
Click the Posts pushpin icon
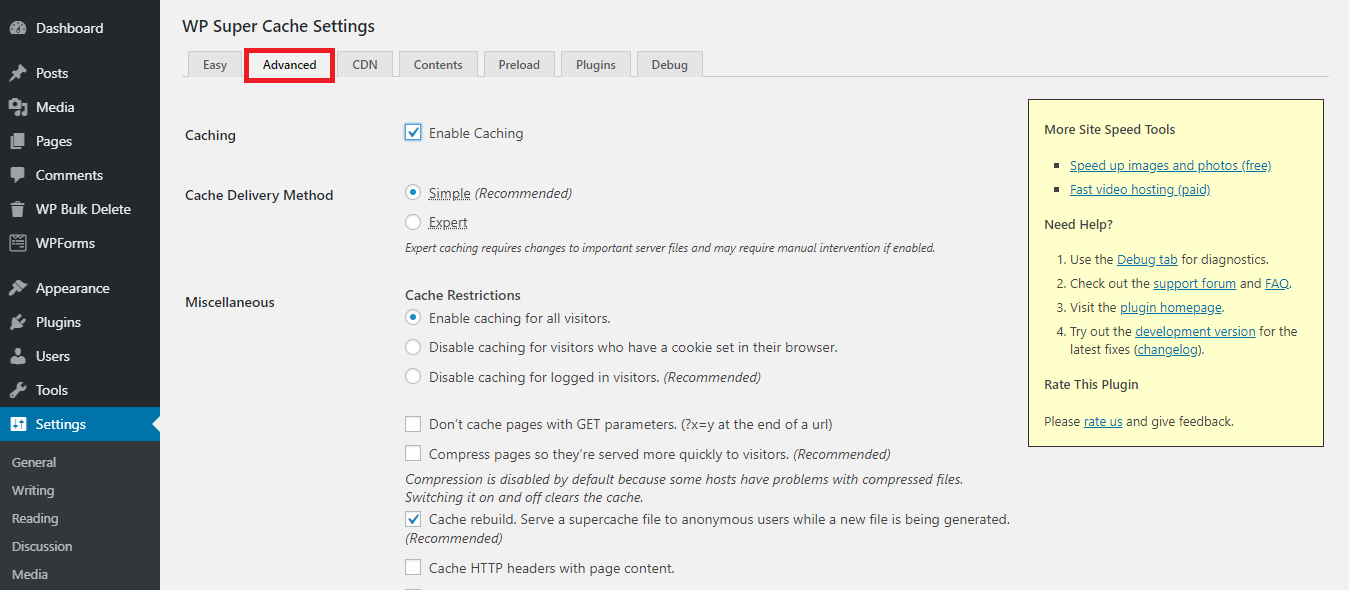click(x=18, y=73)
